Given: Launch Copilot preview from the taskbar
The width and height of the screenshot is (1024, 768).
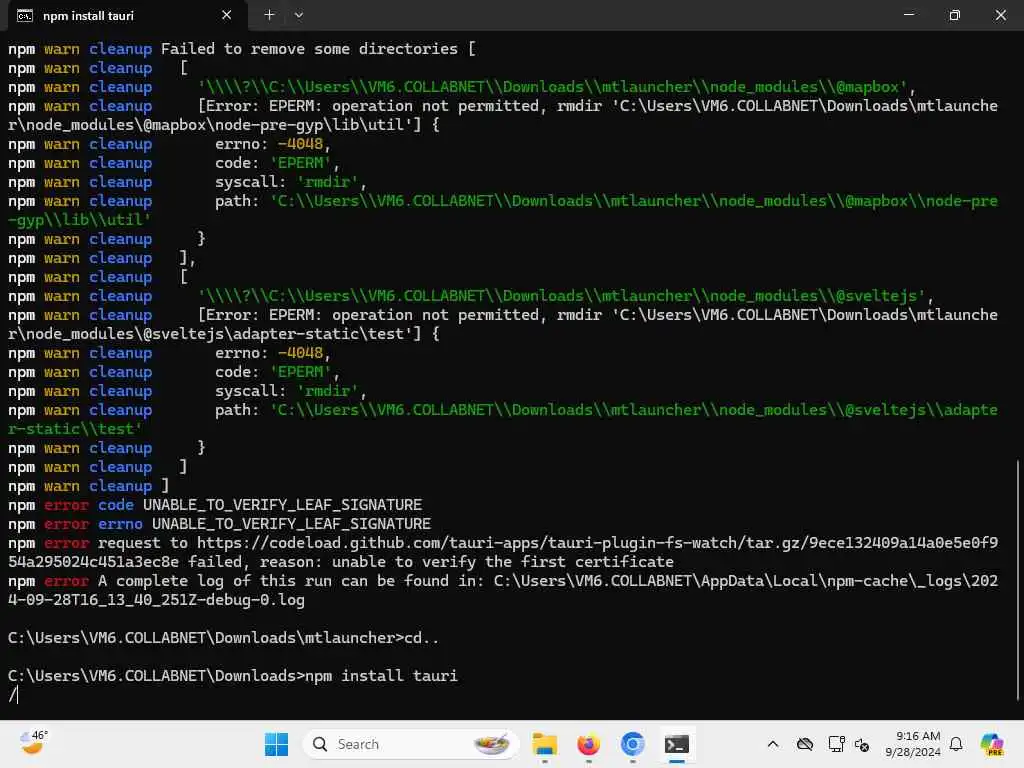Looking at the screenshot, I should (992, 744).
